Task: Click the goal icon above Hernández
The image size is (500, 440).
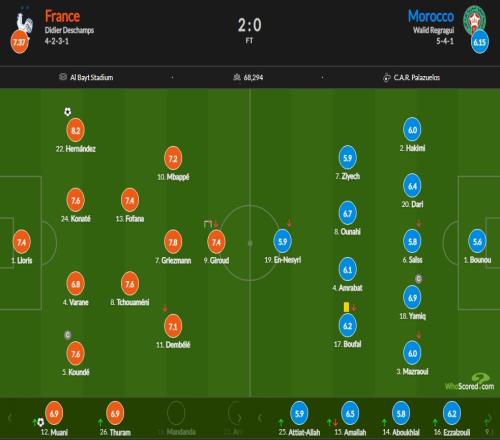Action: click(x=68, y=112)
